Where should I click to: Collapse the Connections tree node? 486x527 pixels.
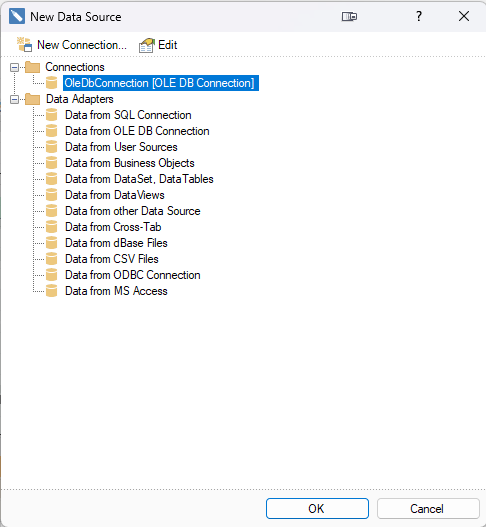tap(14, 68)
